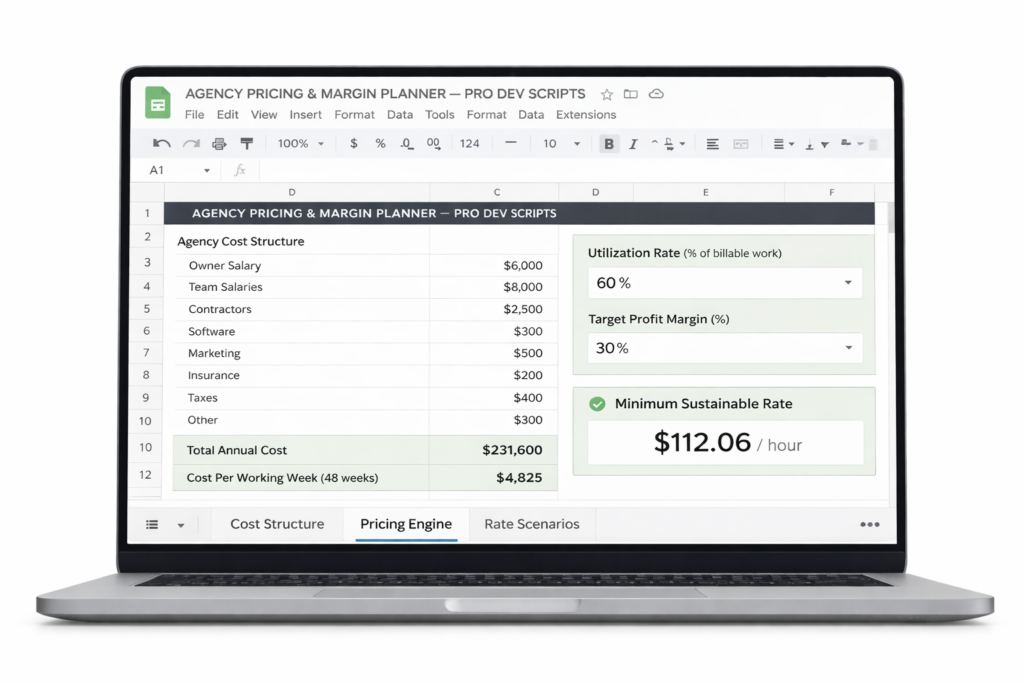Open the 100% zoom level dropdown
Viewport: 1024px width, 683px height.
pyautogui.click(x=301, y=144)
